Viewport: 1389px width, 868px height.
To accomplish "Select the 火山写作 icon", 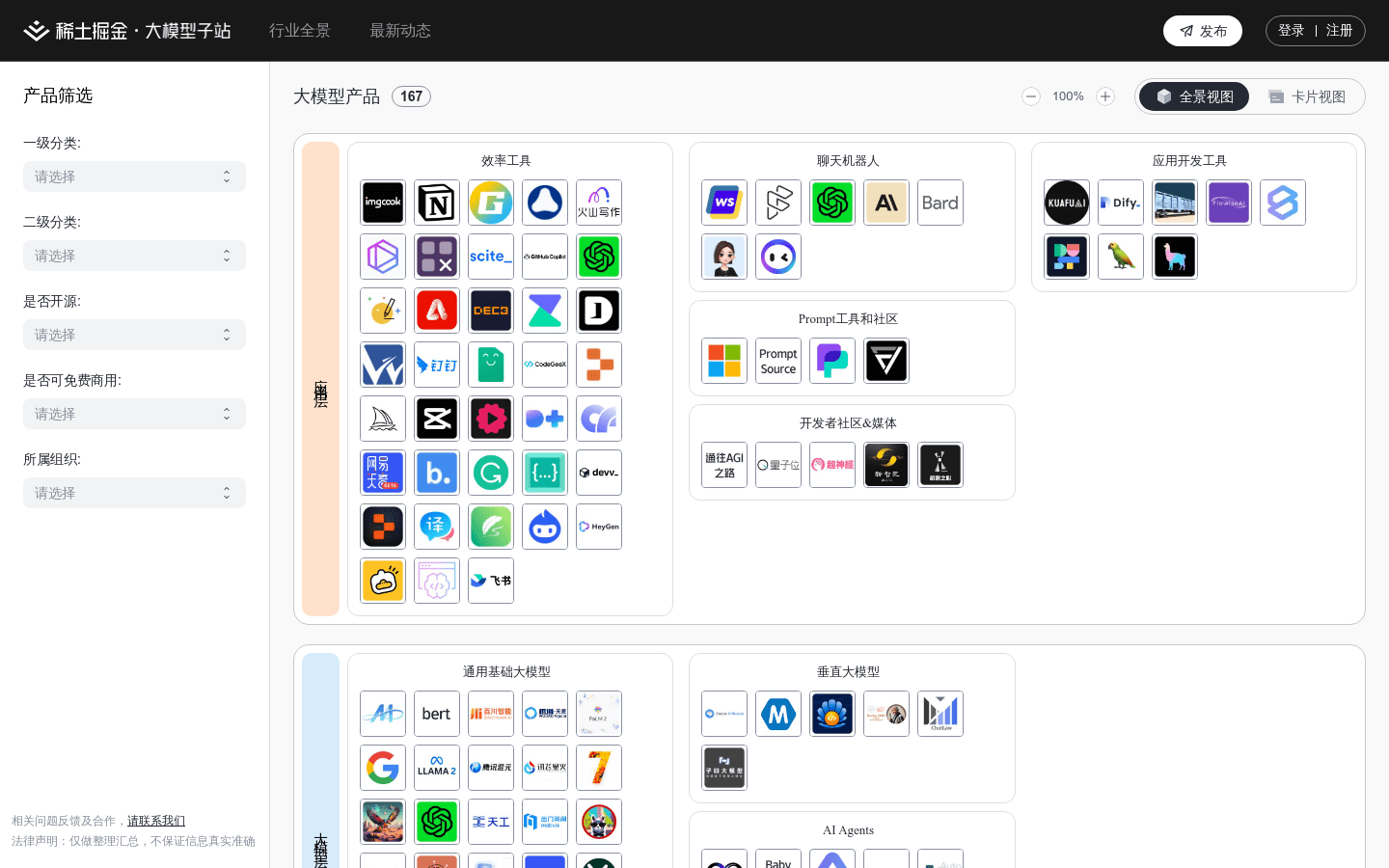I will (599, 203).
